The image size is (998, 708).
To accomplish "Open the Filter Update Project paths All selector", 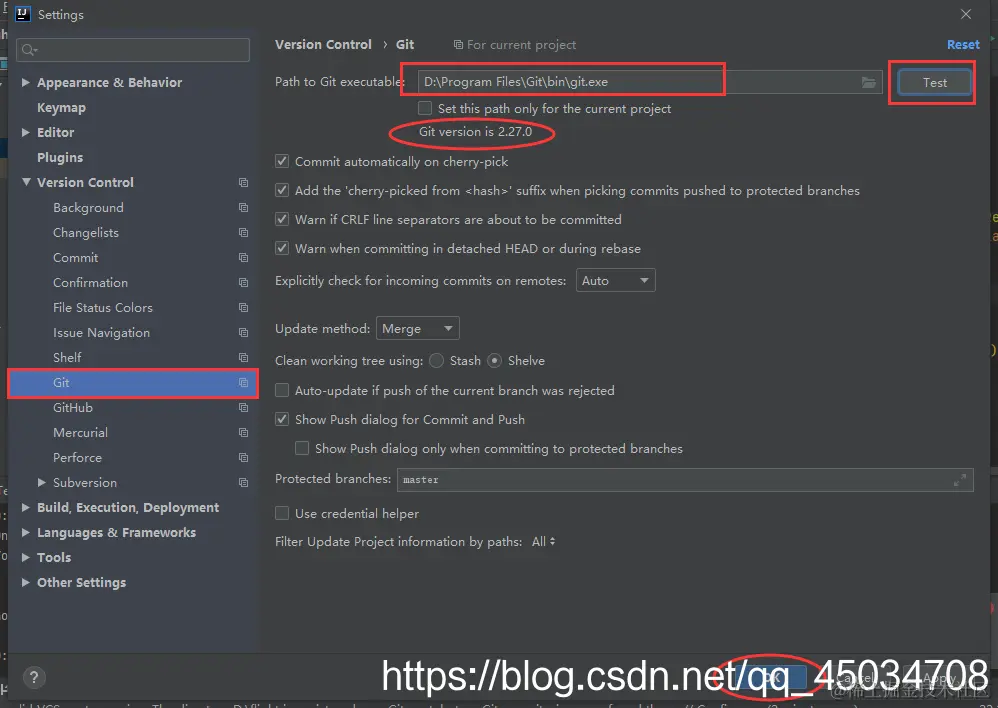I will coord(544,542).
